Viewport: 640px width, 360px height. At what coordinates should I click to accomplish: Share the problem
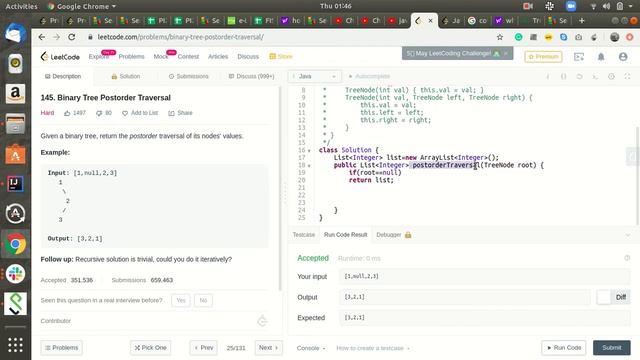[180, 113]
